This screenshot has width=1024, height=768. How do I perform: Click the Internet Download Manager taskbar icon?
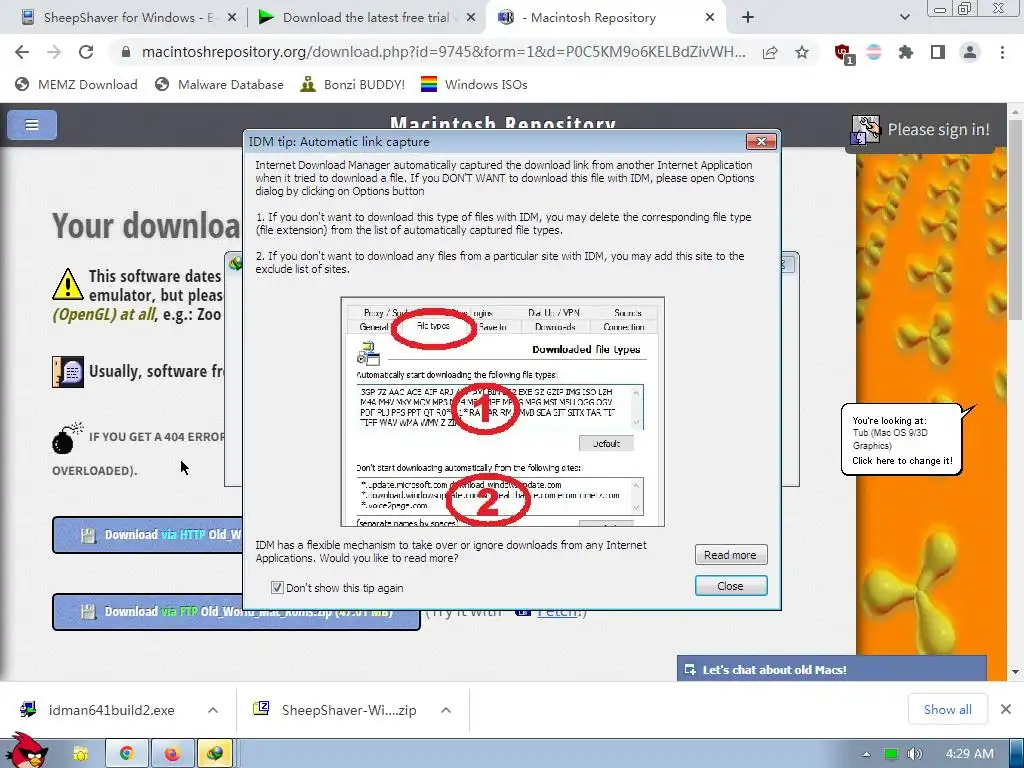click(x=215, y=754)
